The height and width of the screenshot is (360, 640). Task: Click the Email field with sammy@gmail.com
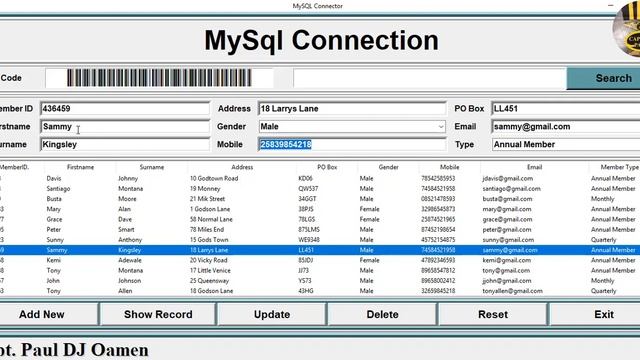pyautogui.click(x=566, y=127)
